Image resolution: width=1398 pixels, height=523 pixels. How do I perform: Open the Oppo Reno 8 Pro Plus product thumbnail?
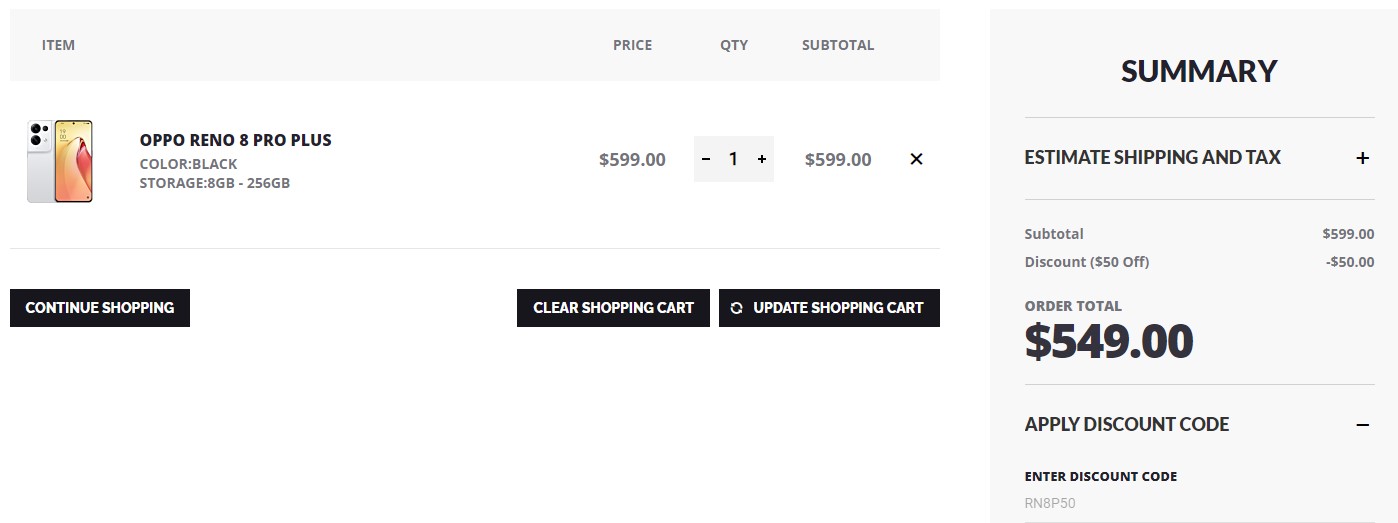tap(61, 161)
